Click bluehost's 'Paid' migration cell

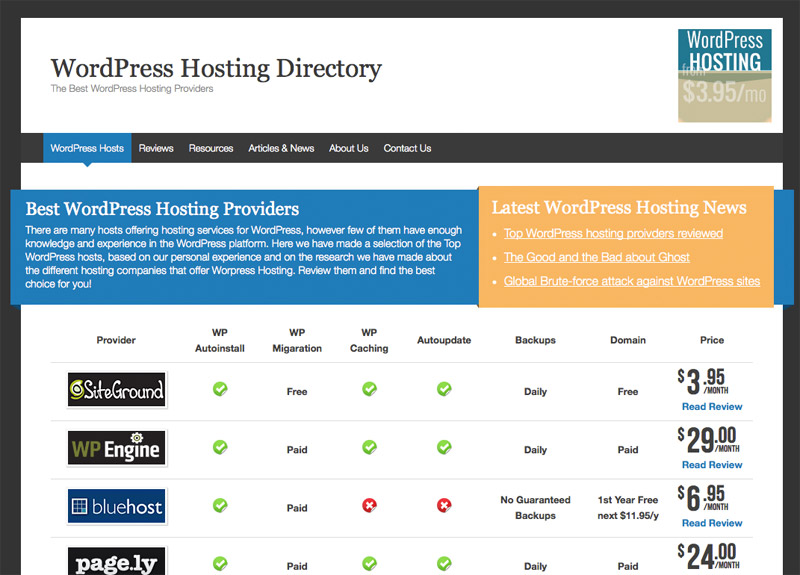tap(297, 508)
